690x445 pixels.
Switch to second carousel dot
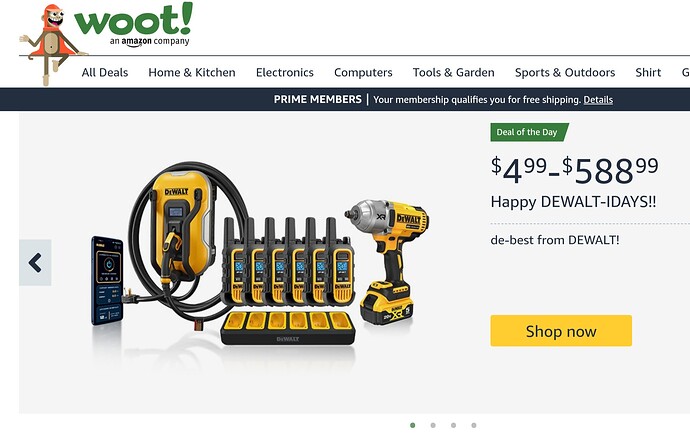pyautogui.click(x=433, y=425)
